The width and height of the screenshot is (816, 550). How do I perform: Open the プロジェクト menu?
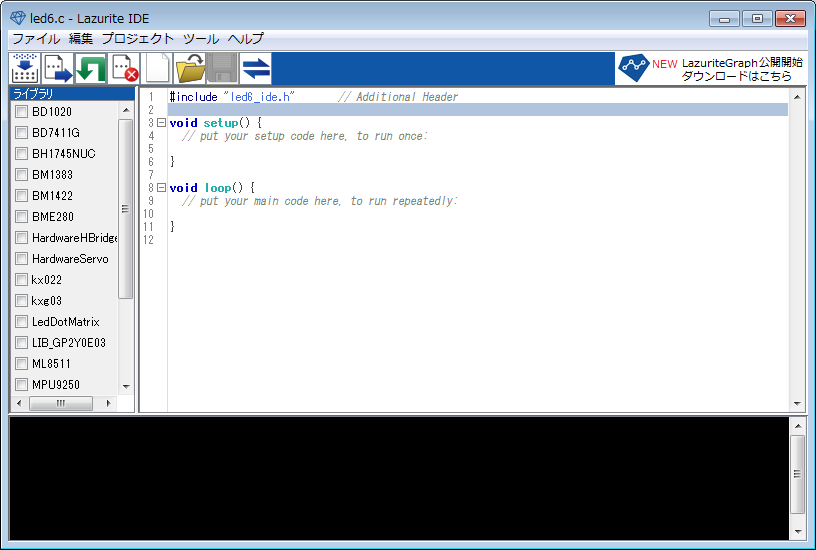click(138, 39)
